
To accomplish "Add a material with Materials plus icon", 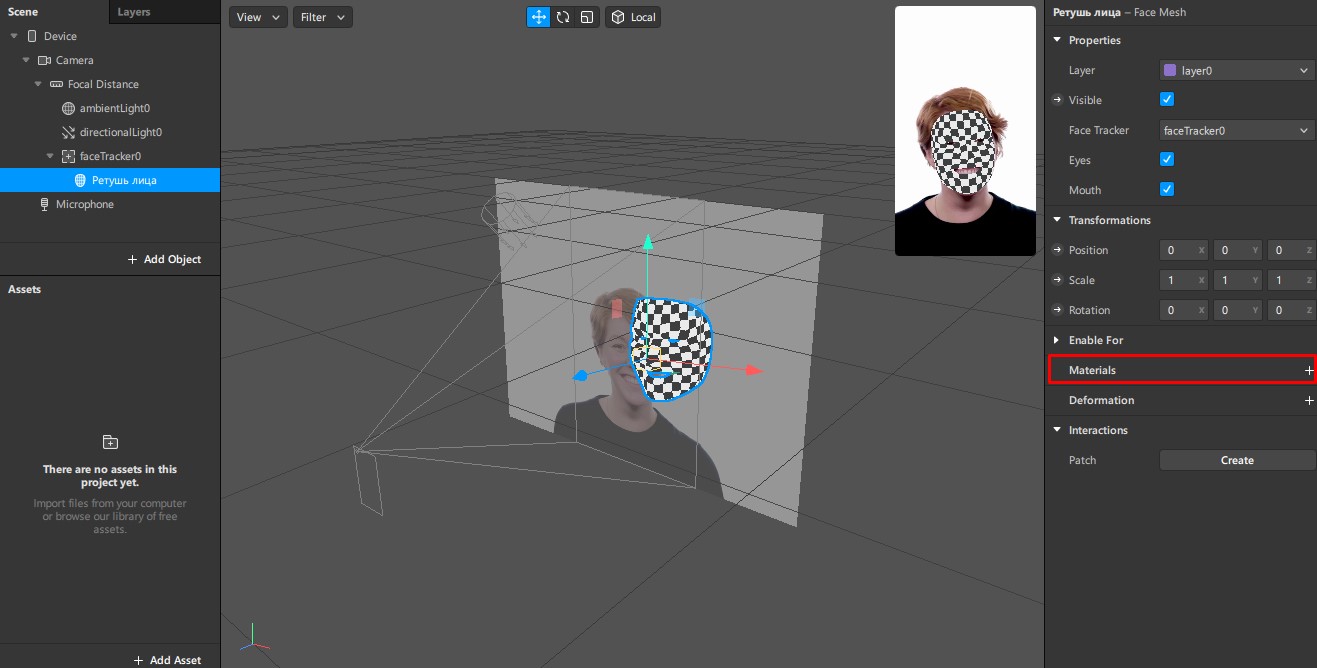I will pos(1309,370).
